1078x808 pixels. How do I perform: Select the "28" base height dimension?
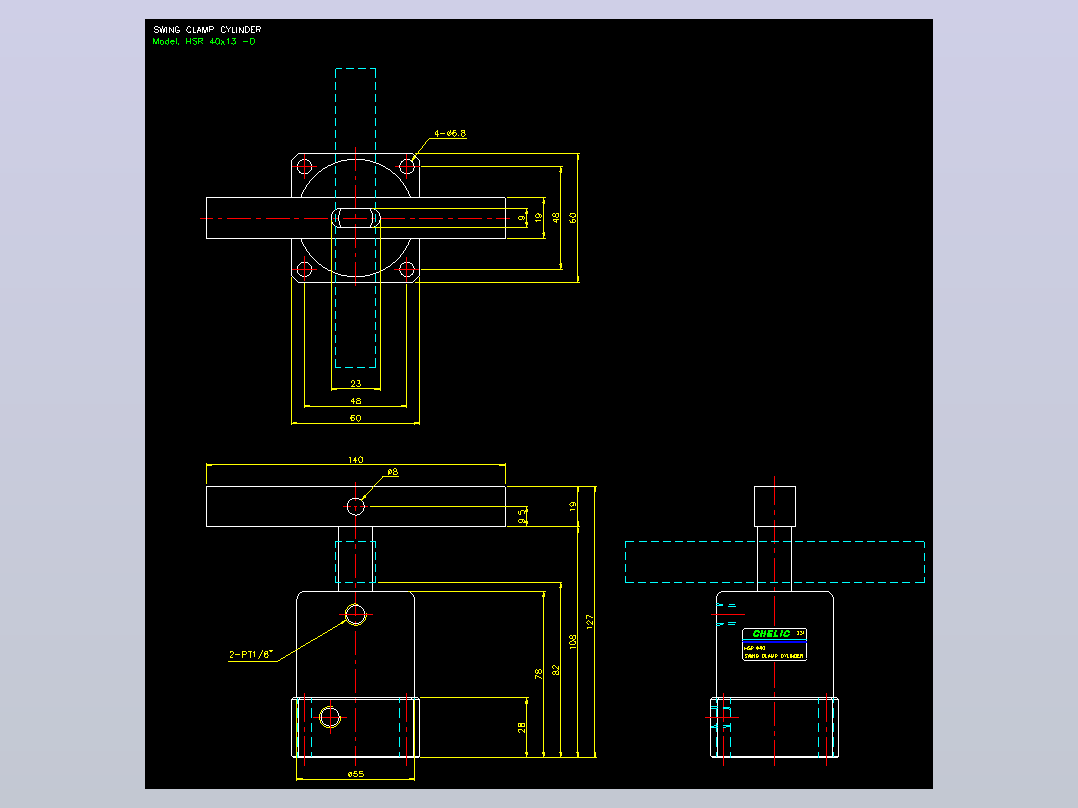pyautogui.click(x=522, y=728)
